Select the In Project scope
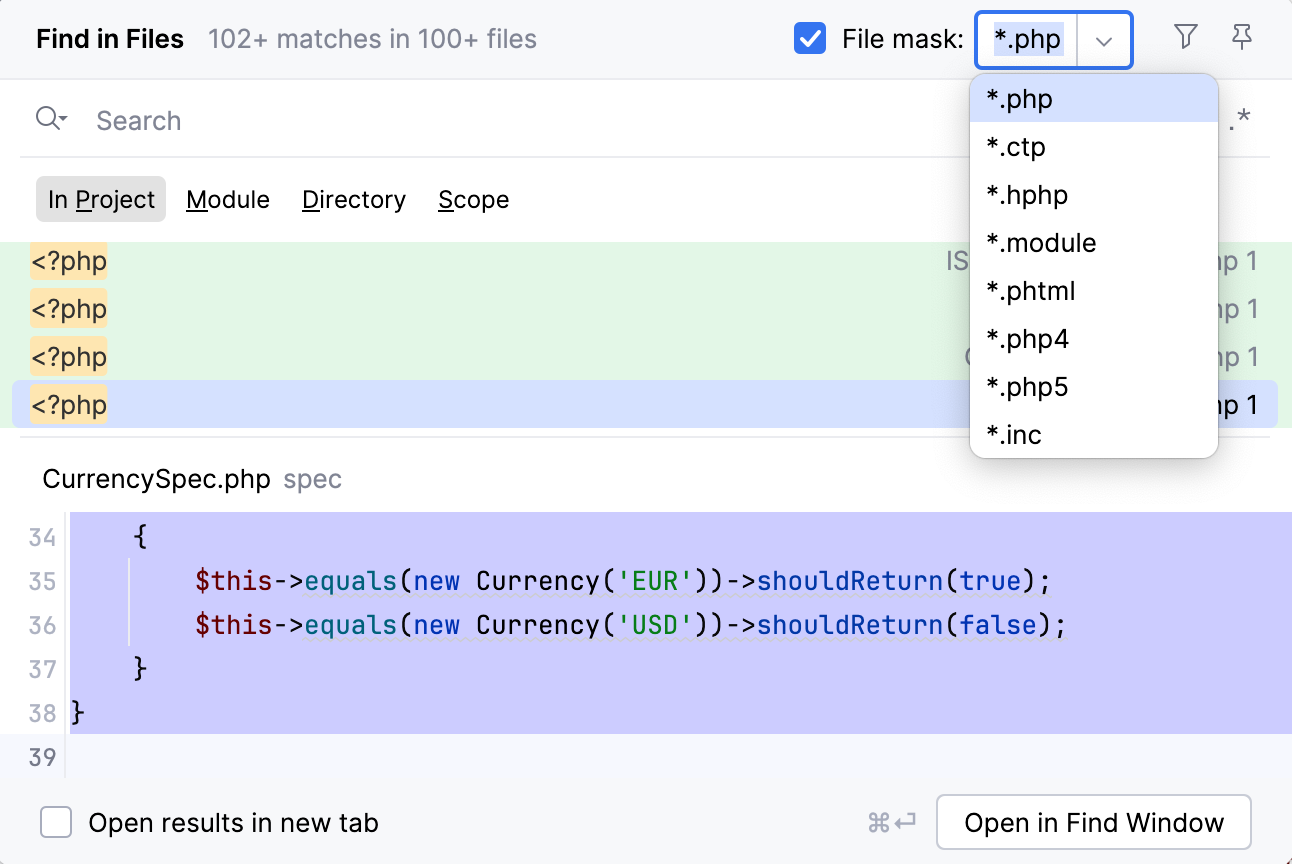The width and height of the screenshot is (1292, 864). tap(100, 199)
